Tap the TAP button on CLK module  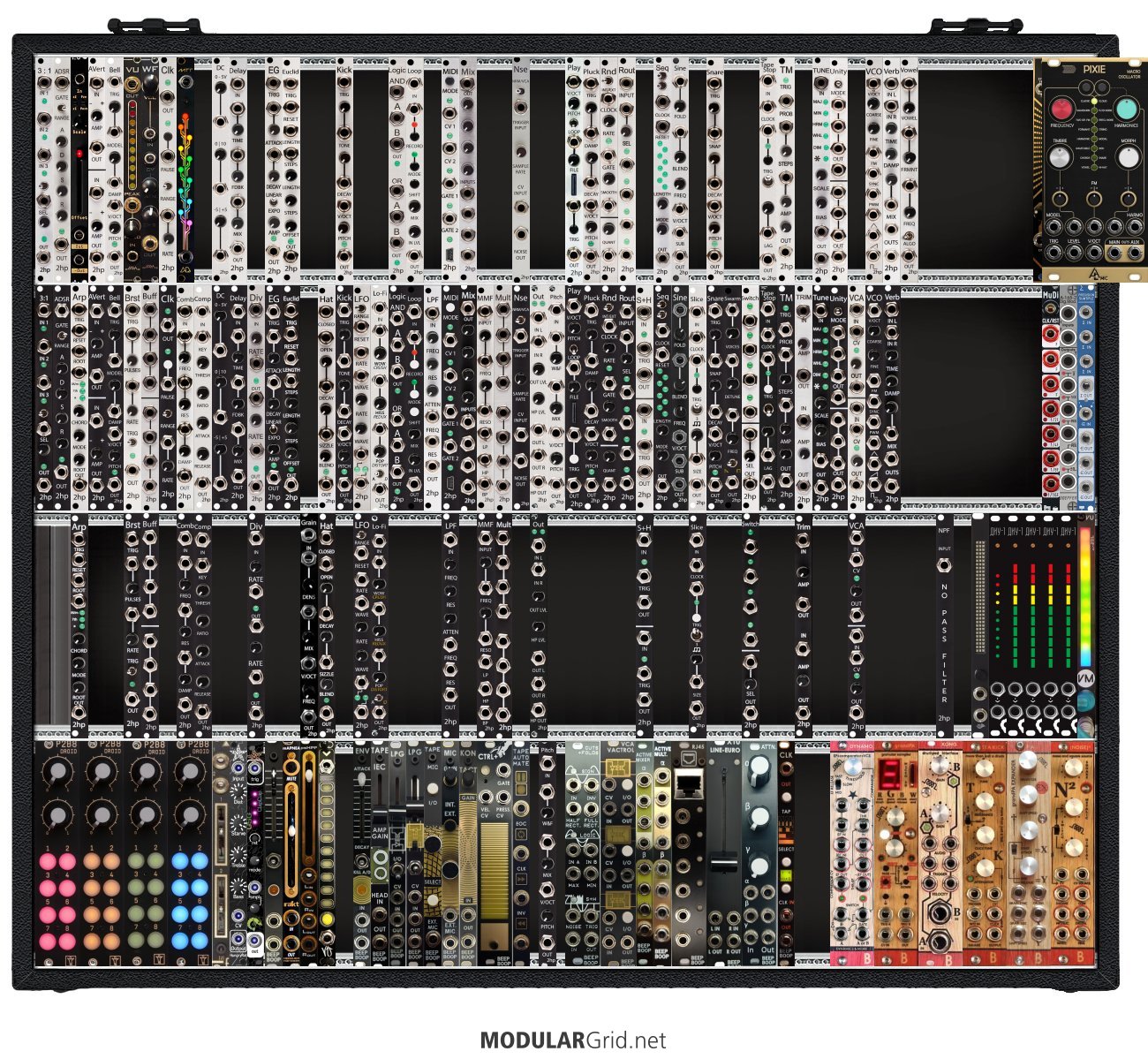786,797
